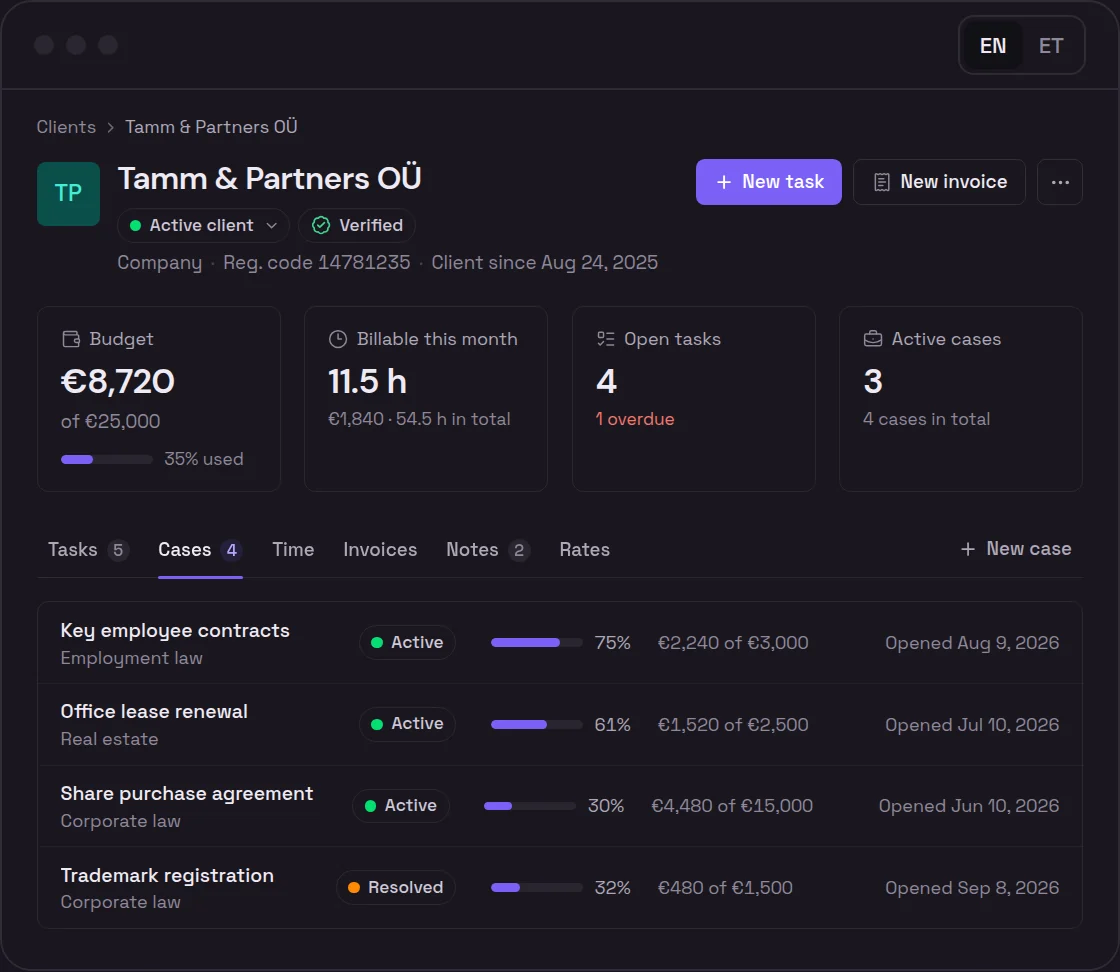This screenshot has width=1120, height=972.
Task: Click the 75% progress bar for Key employee contracts
Action: pos(536,643)
